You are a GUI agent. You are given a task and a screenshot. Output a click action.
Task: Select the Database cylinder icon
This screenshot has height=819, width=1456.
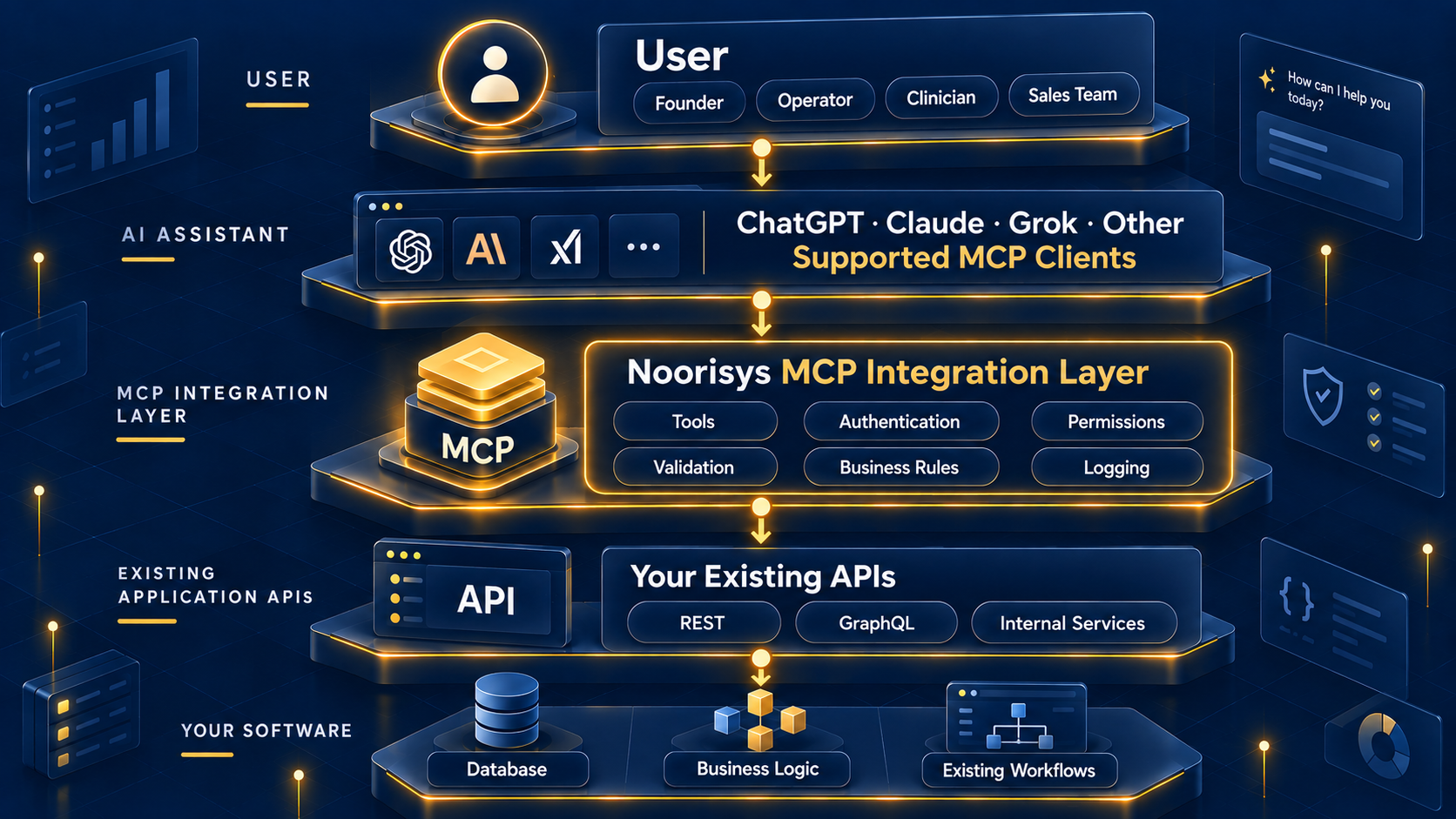(506, 710)
